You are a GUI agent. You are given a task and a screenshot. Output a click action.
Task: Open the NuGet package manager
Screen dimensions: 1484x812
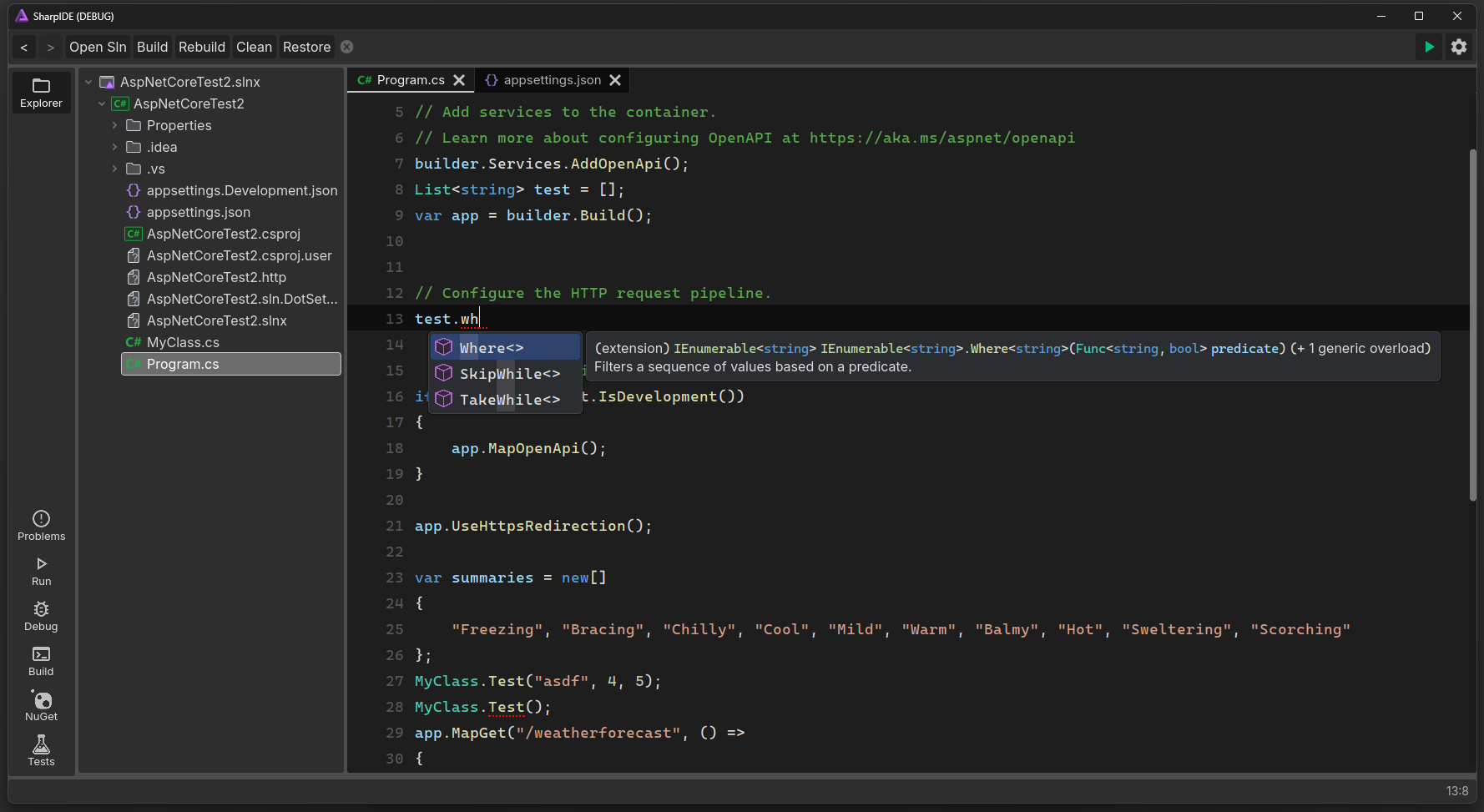coord(41,707)
